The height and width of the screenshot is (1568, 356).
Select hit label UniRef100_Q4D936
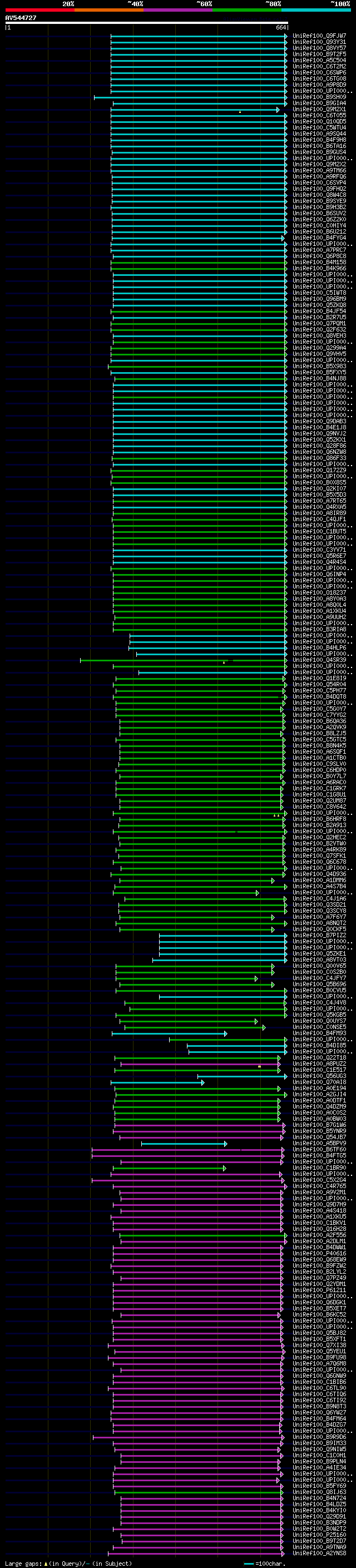point(319,874)
